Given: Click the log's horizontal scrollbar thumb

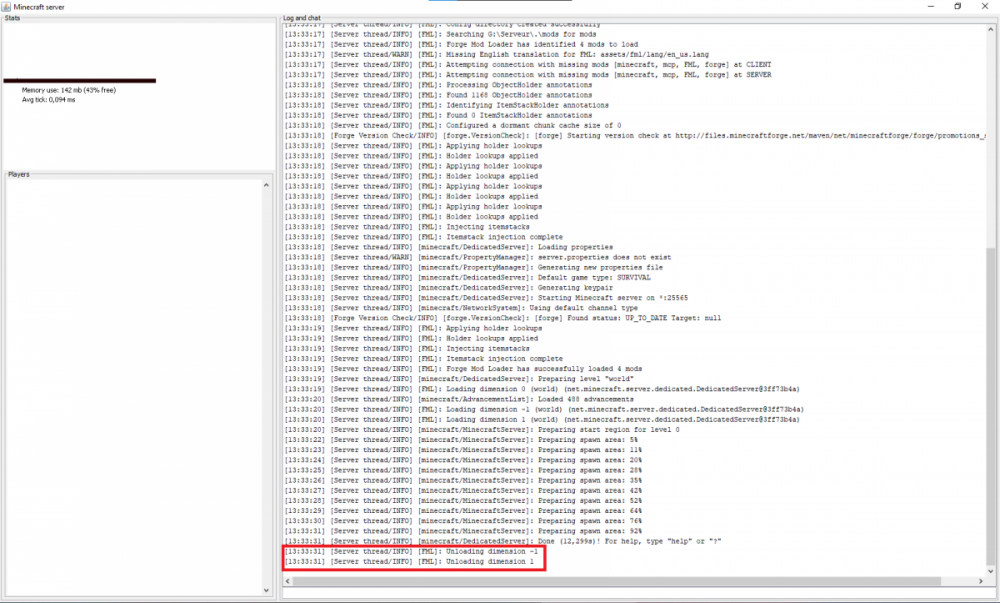Looking at the screenshot, I should point(617,581).
